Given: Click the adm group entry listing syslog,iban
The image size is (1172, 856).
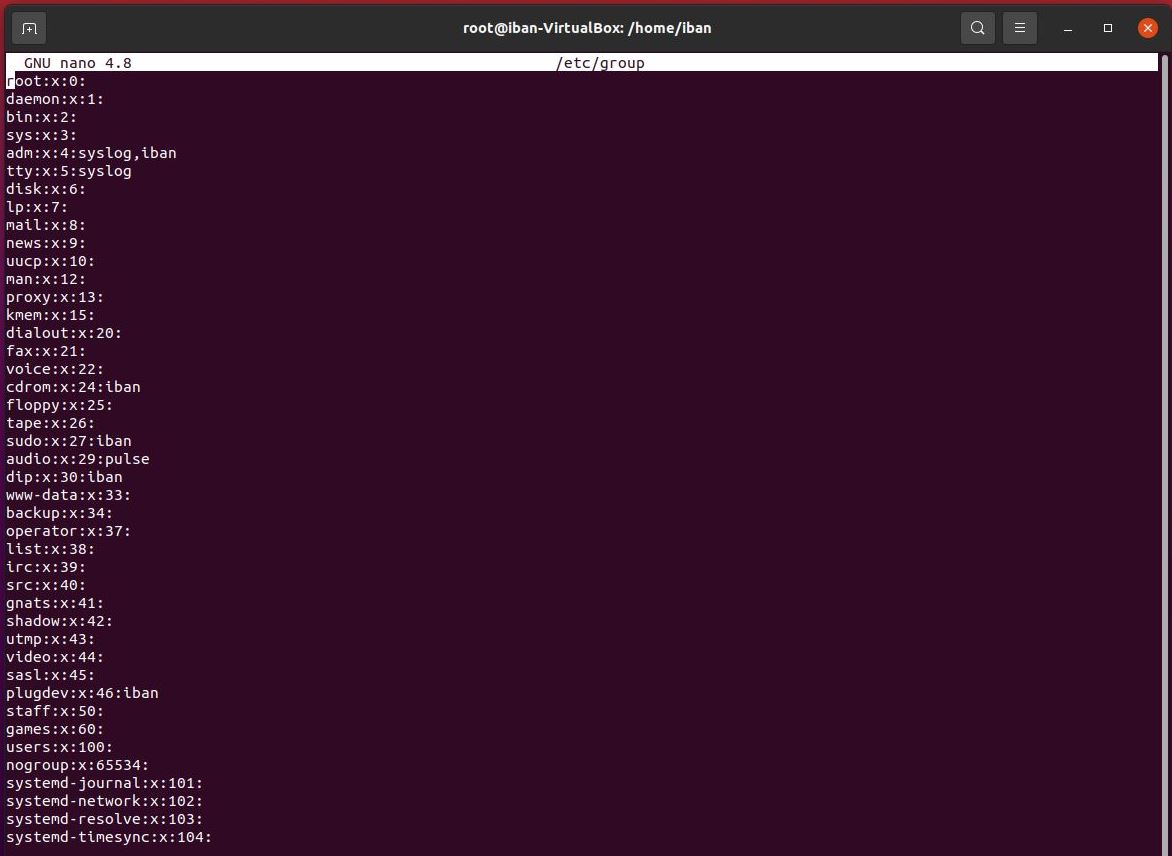Looking at the screenshot, I should click(x=91, y=153).
